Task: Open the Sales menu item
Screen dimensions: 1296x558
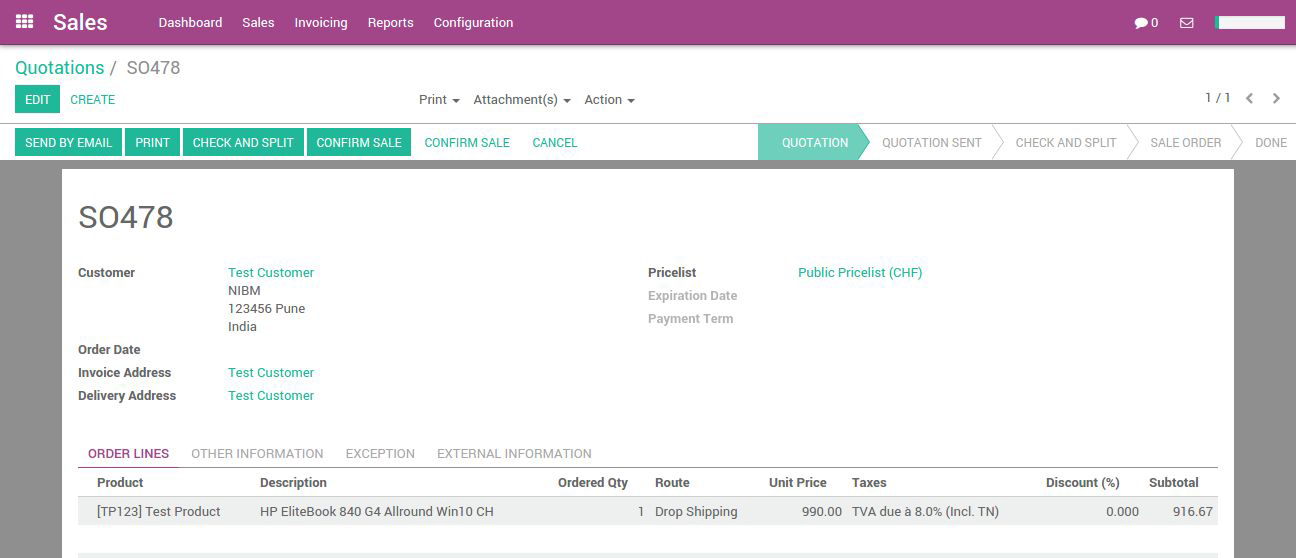Action: coord(258,22)
